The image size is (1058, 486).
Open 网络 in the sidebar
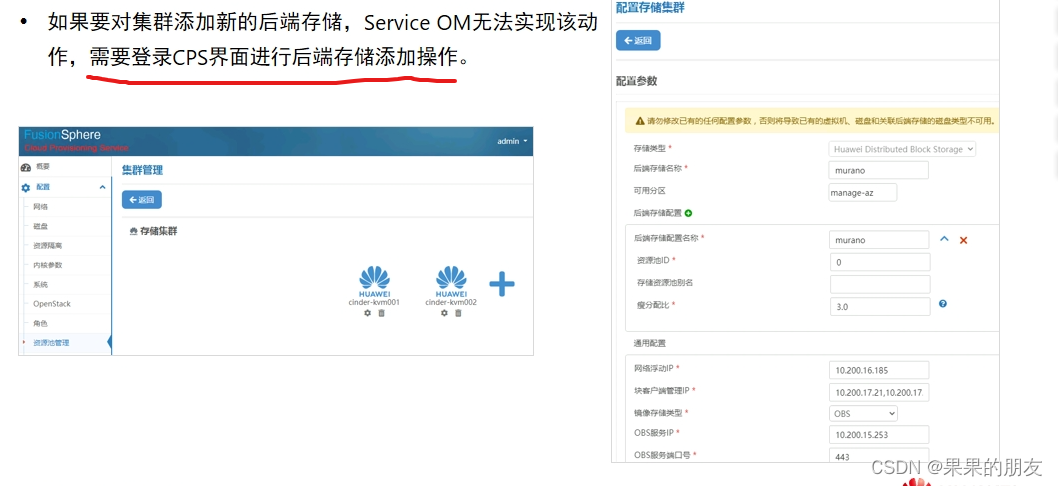pos(40,207)
